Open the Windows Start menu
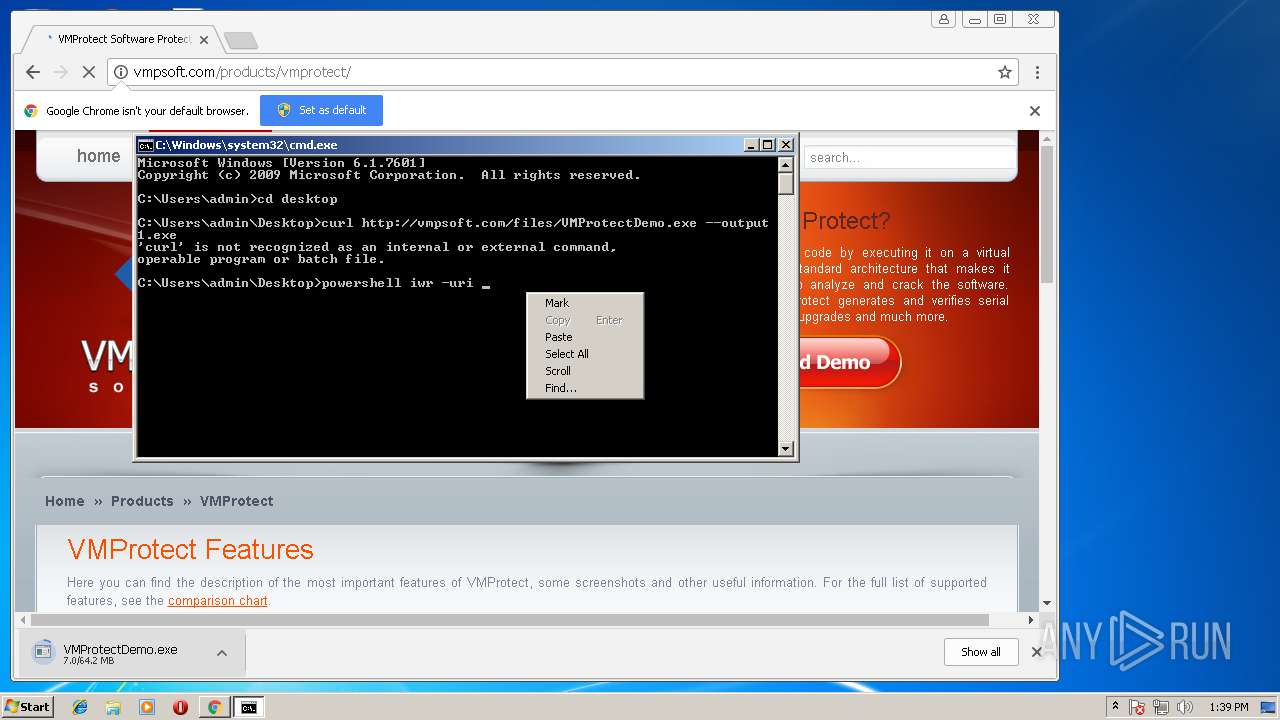The image size is (1280, 720). (x=28, y=707)
